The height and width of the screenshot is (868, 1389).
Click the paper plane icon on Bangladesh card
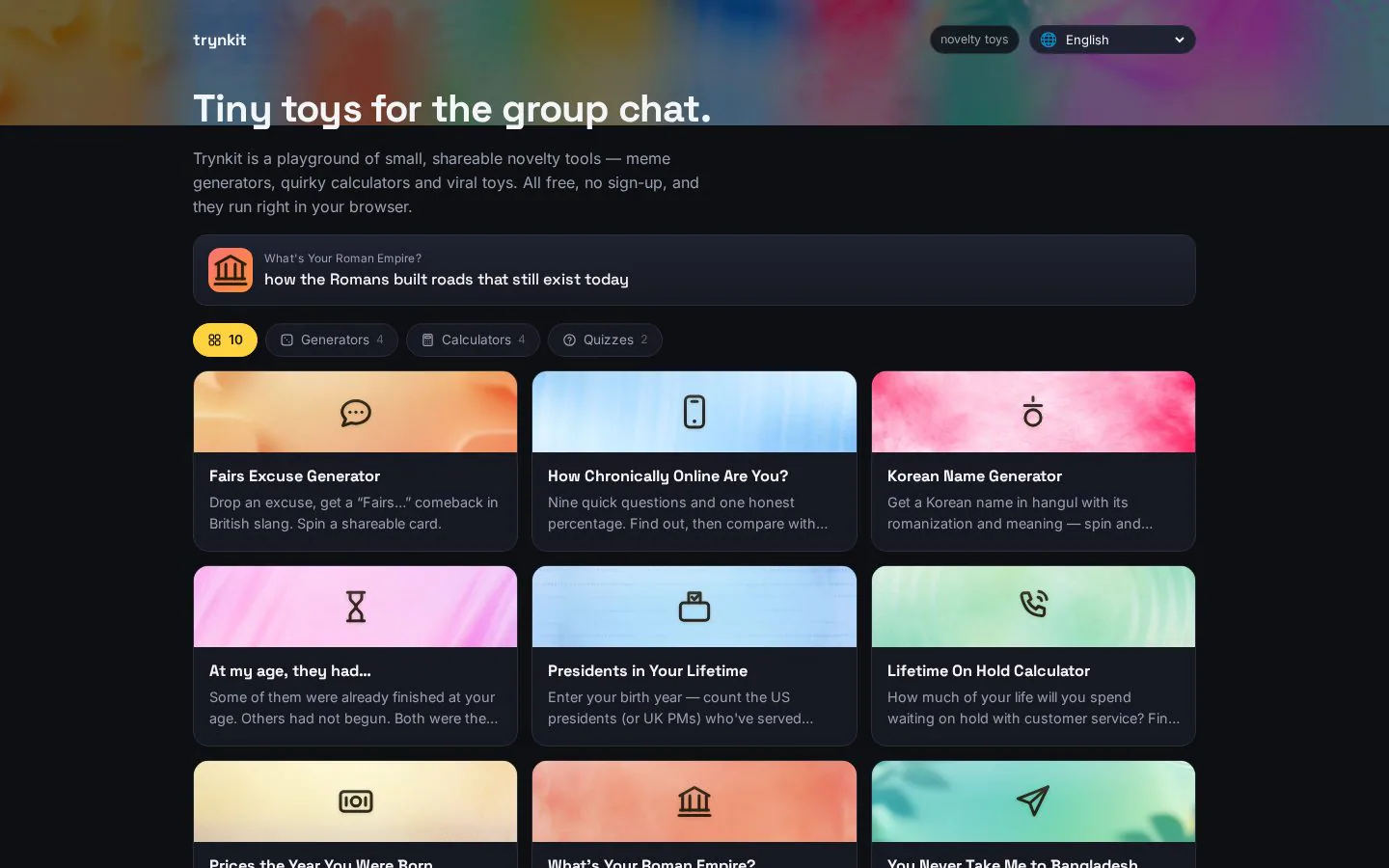(x=1033, y=800)
